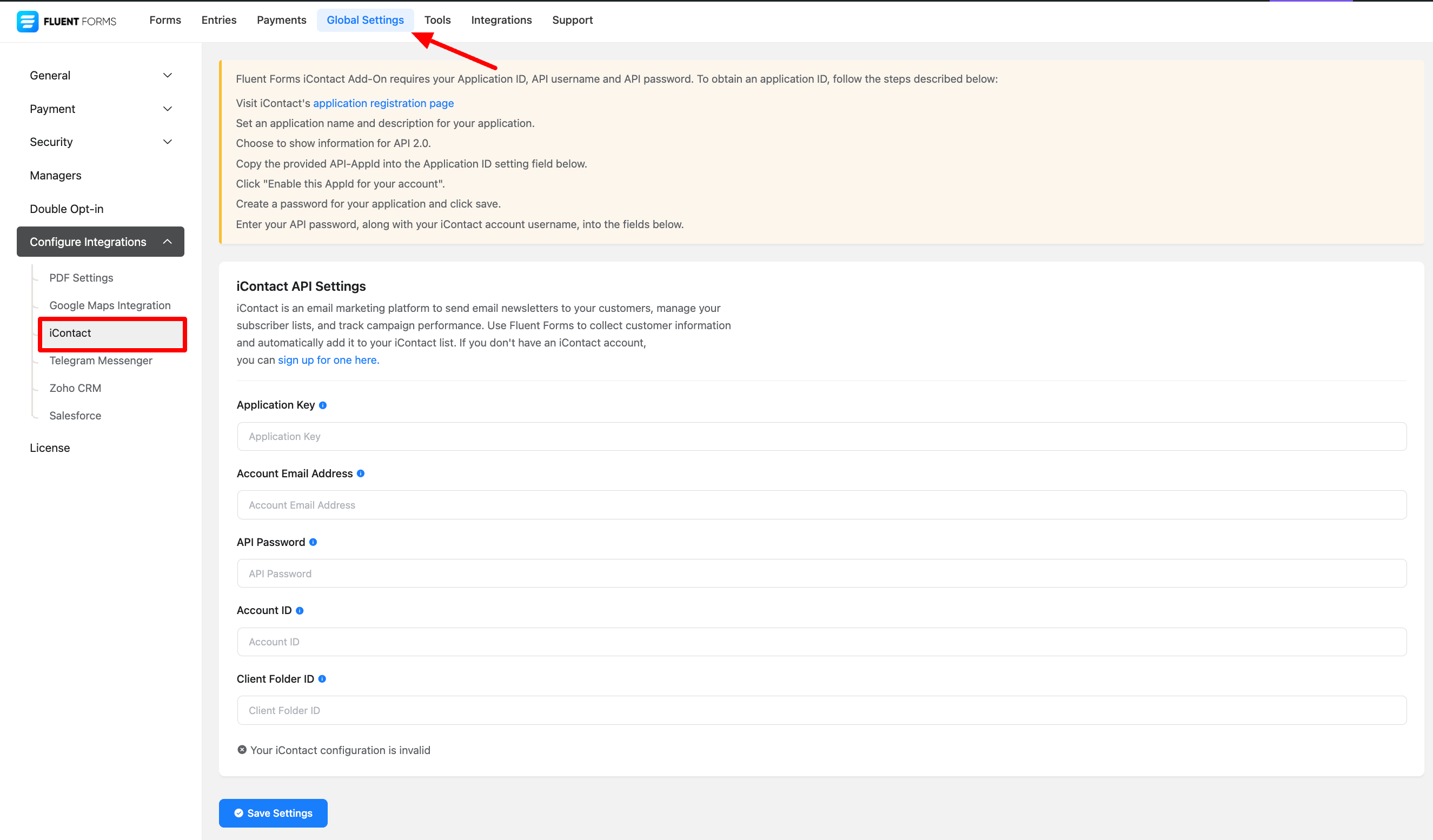The width and height of the screenshot is (1433, 840).
Task: Follow the sign up for one here link
Action: click(x=328, y=361)
